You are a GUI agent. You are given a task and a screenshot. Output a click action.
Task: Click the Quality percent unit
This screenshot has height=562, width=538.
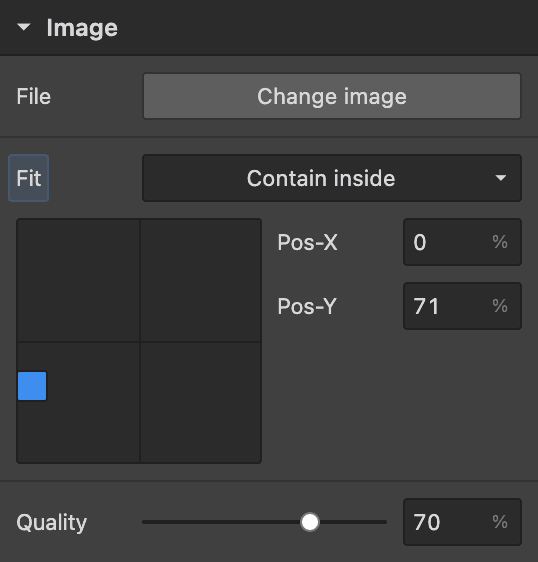[500, 522]
